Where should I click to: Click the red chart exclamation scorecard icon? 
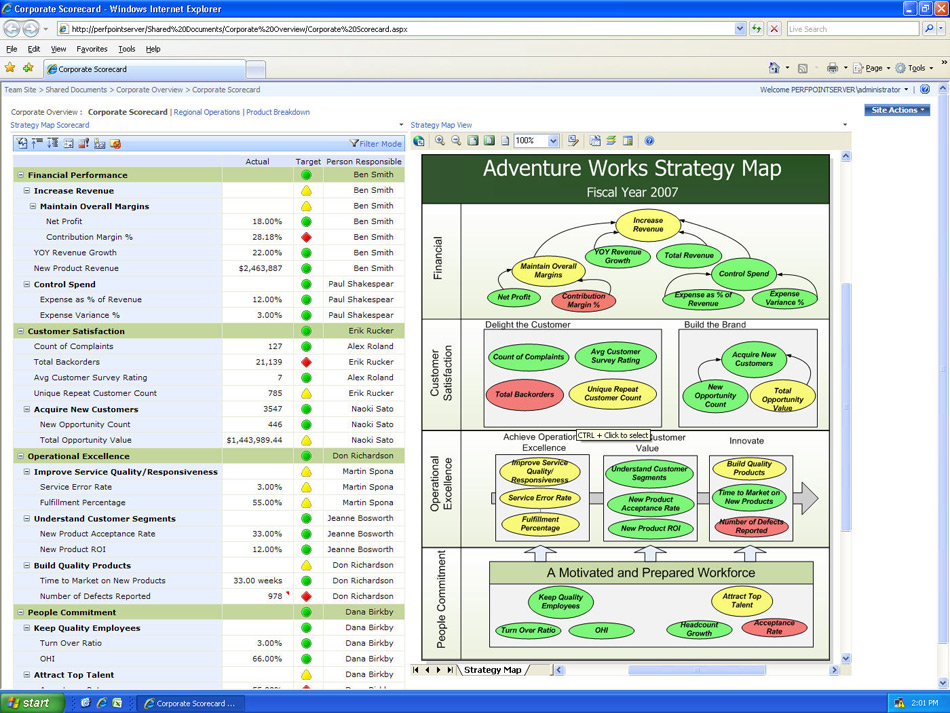click(84, 144)
